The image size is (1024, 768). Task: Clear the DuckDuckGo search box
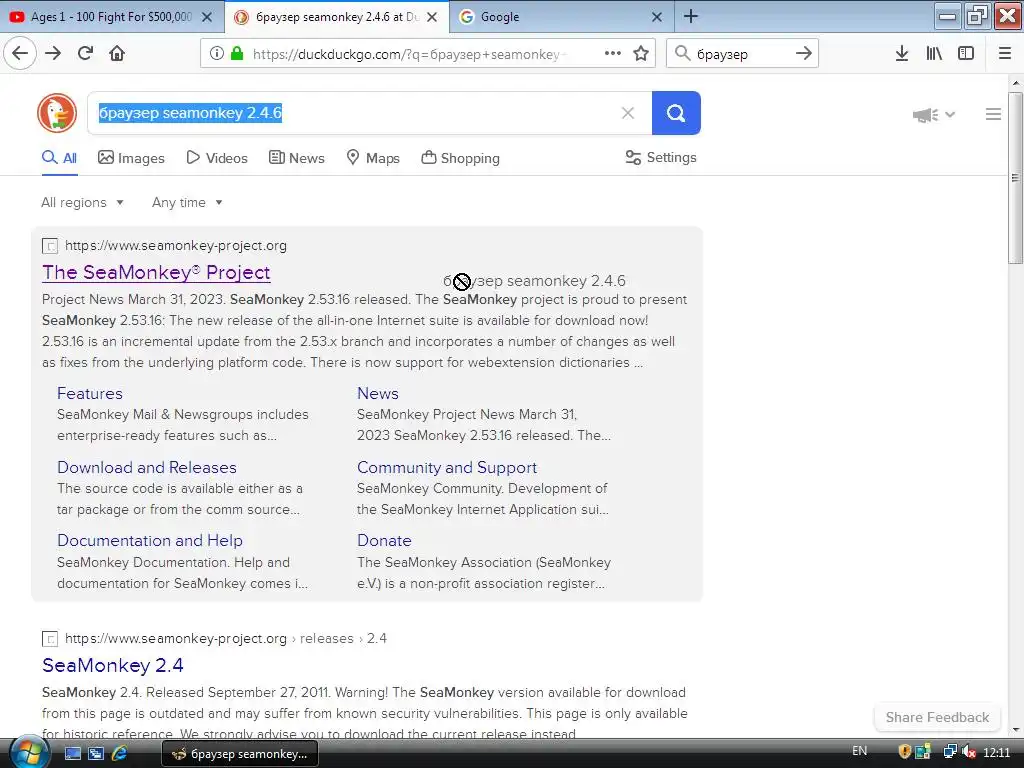click(x=628, y=113)
